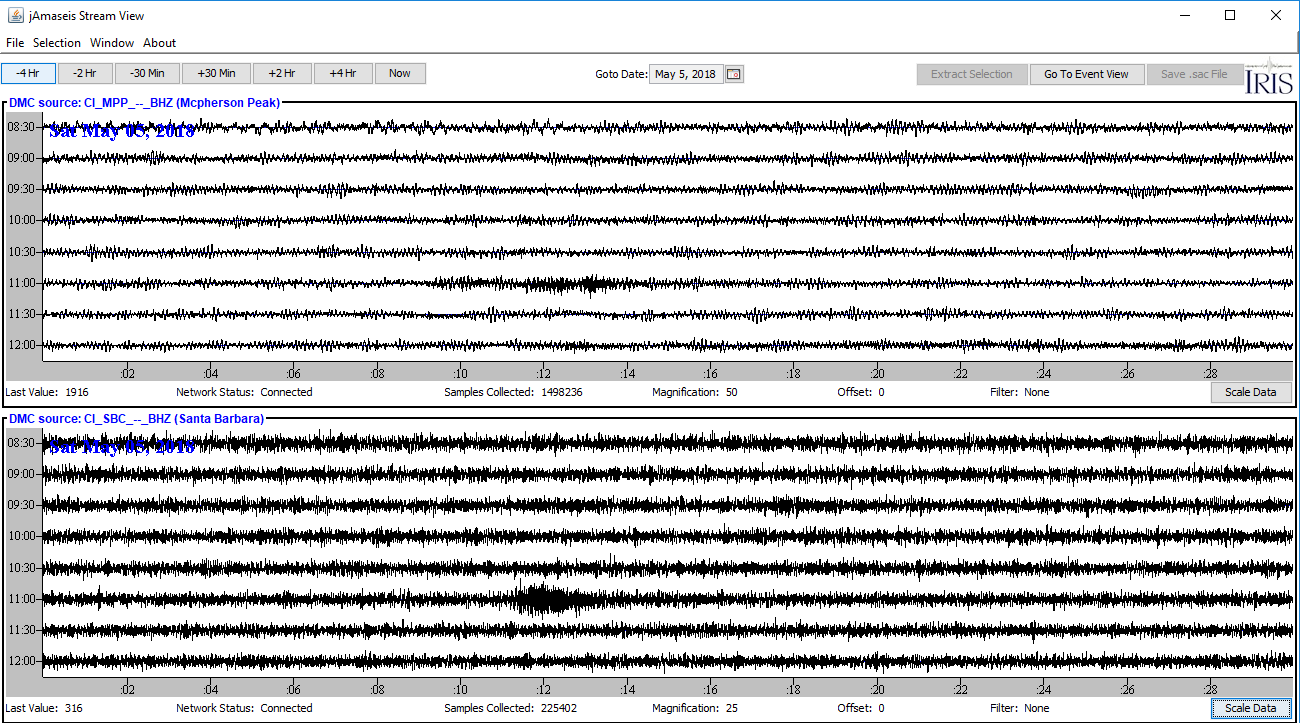
Task: Click the Goto Date field
Action: [x=686, y=74]
